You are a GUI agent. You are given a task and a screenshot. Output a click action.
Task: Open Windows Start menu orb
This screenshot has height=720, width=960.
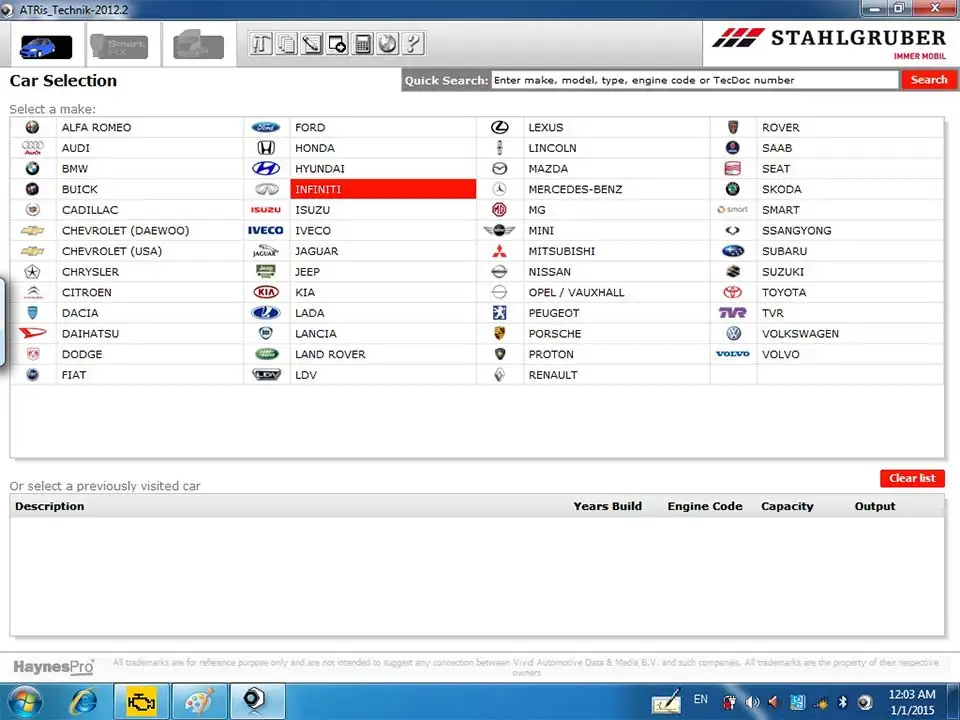tap(24, 702)
